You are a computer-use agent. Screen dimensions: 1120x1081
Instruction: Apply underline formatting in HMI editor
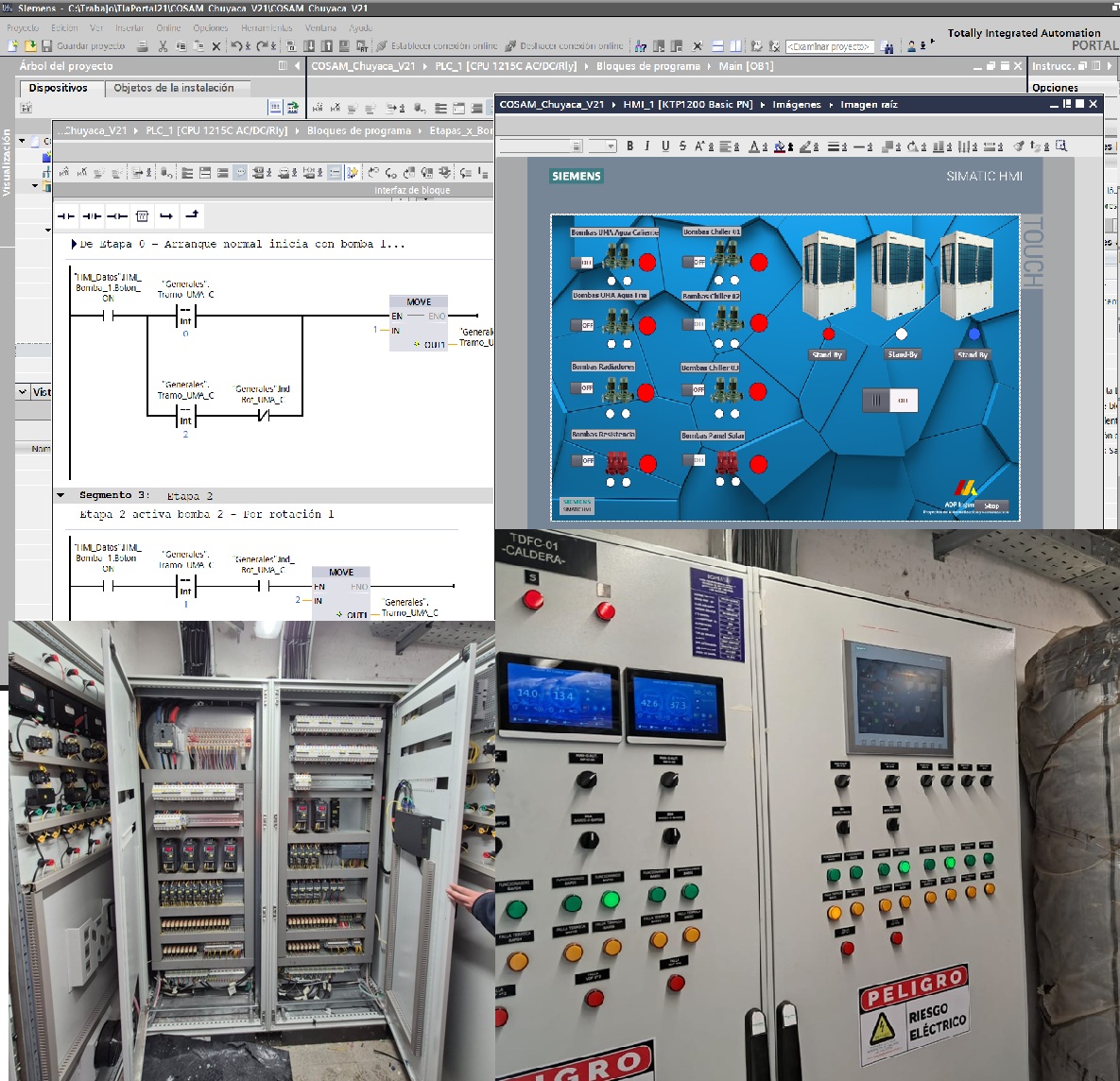665,146
